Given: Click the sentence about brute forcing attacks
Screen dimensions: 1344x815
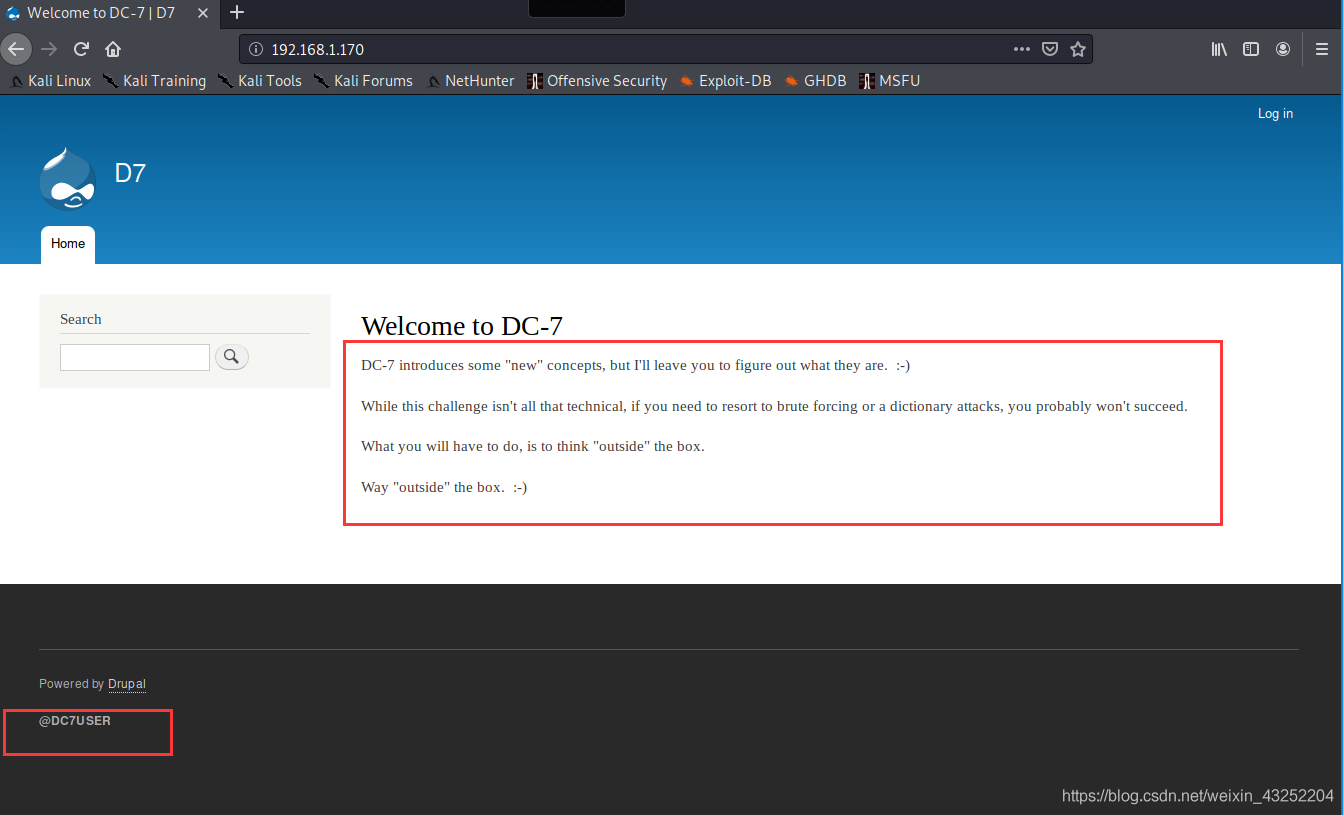Looking at the screenshot, I should coord(774,406).
